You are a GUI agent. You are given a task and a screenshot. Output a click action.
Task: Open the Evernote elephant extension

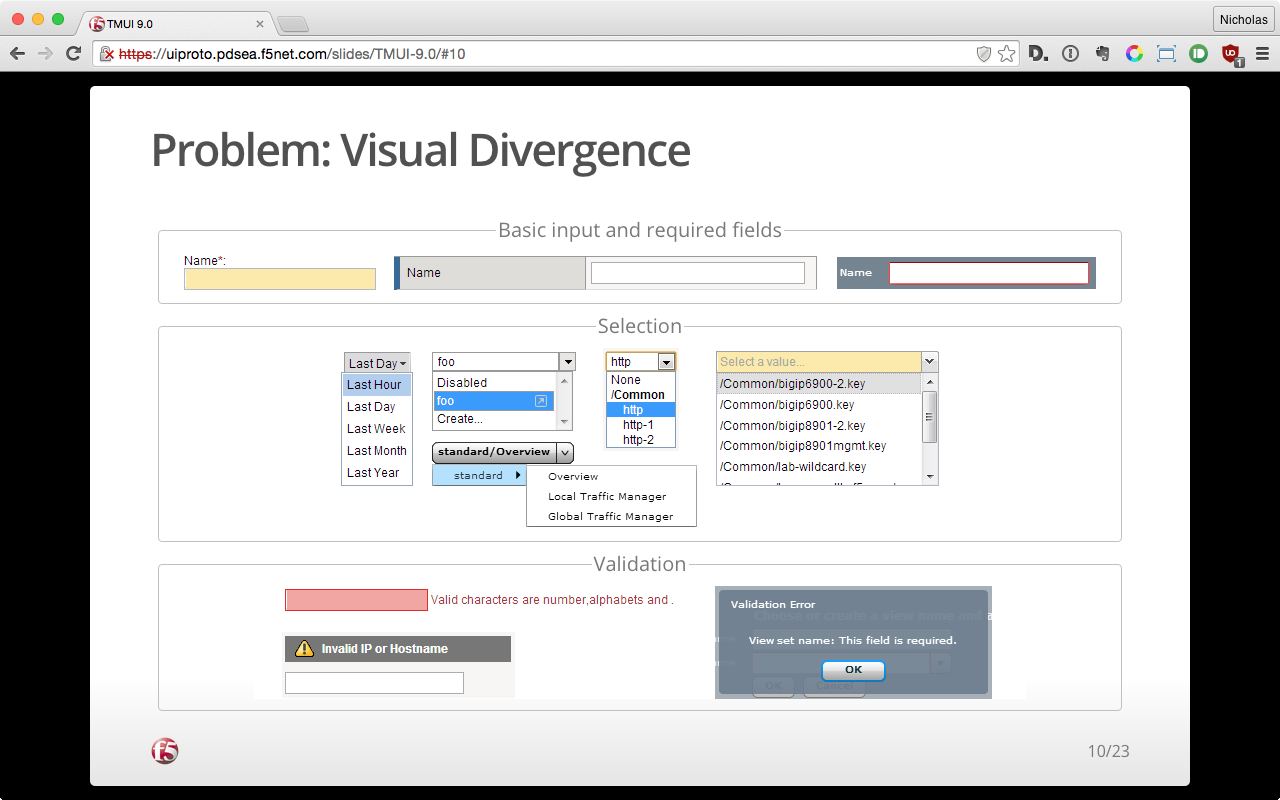pos(1103,54)
